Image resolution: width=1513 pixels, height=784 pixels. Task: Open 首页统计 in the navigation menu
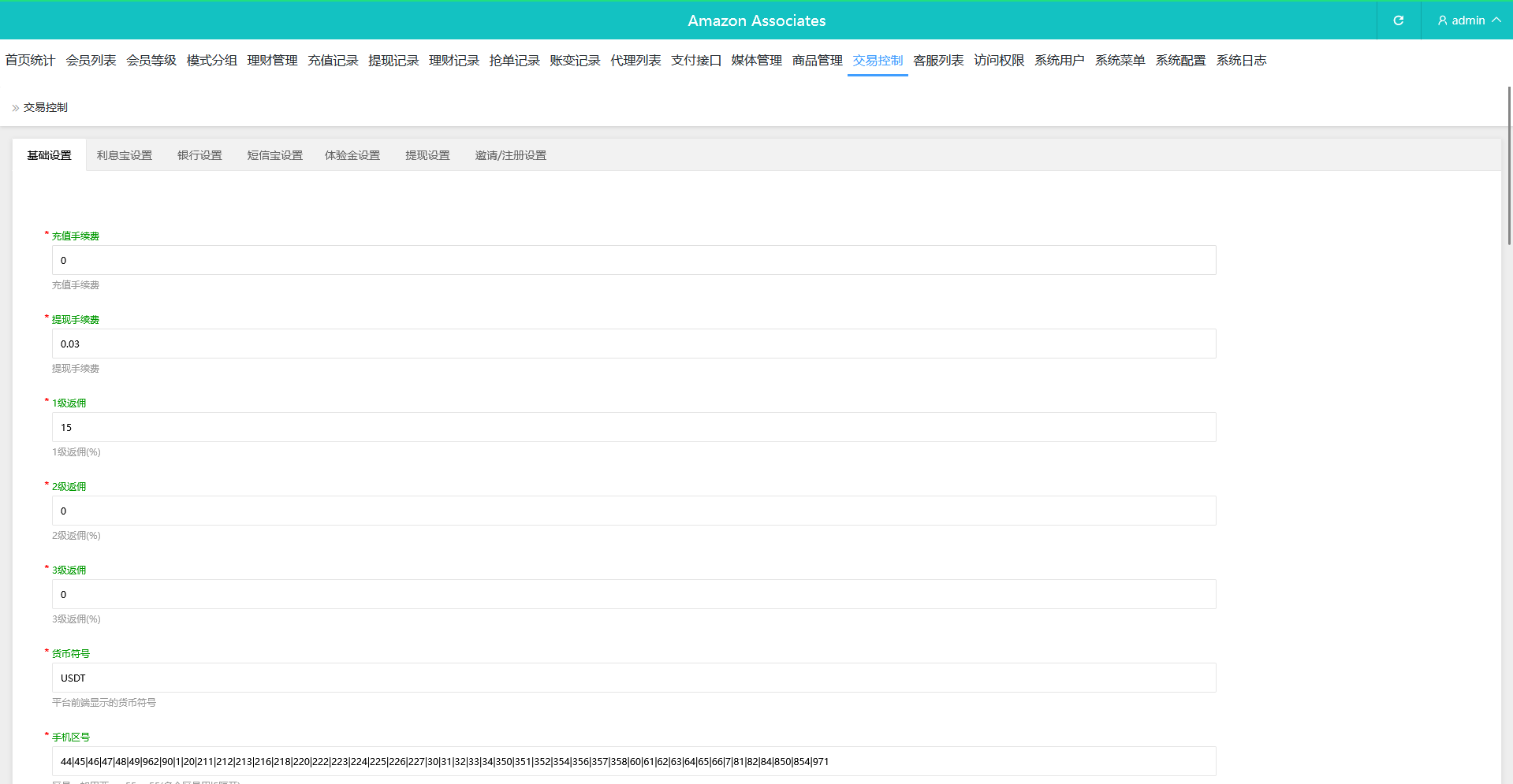click(30, 61)
